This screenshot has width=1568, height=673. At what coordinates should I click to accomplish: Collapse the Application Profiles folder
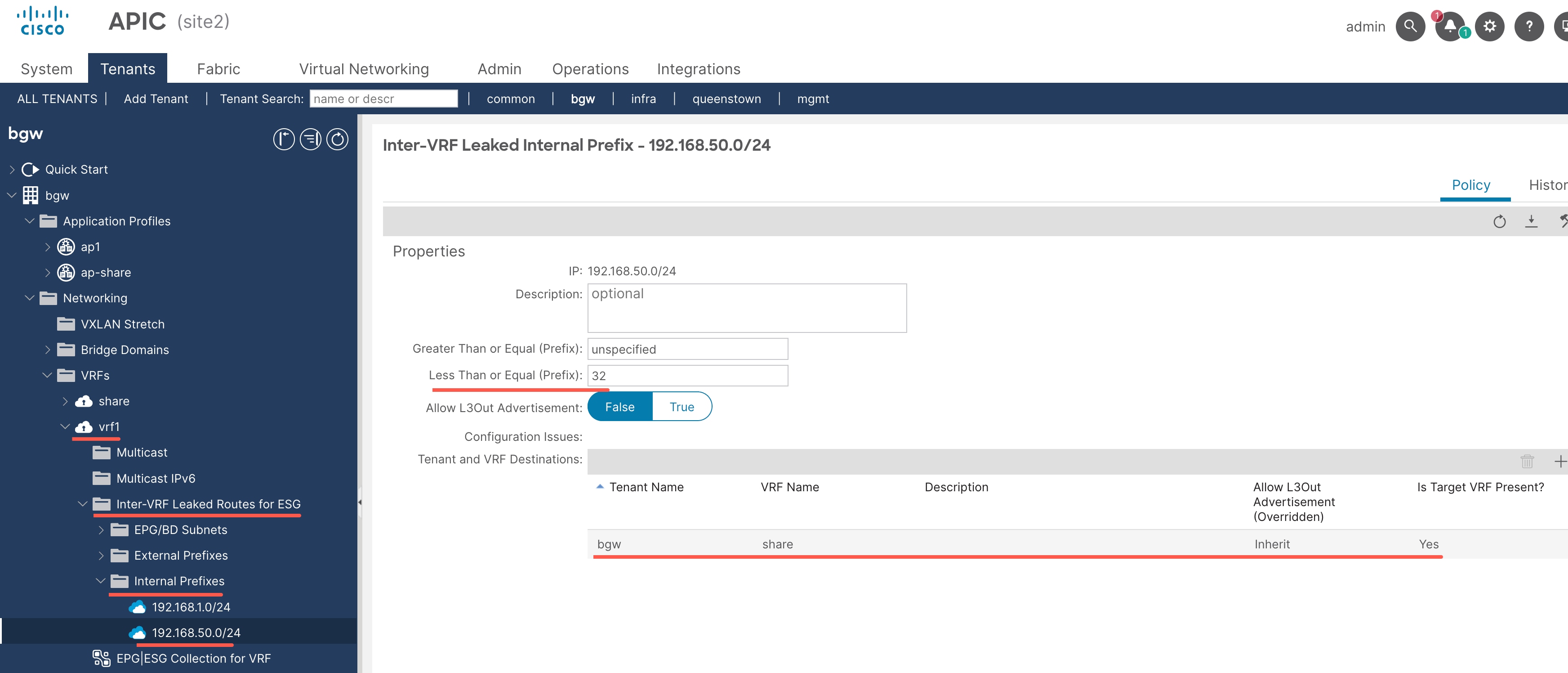click(29, 221)
